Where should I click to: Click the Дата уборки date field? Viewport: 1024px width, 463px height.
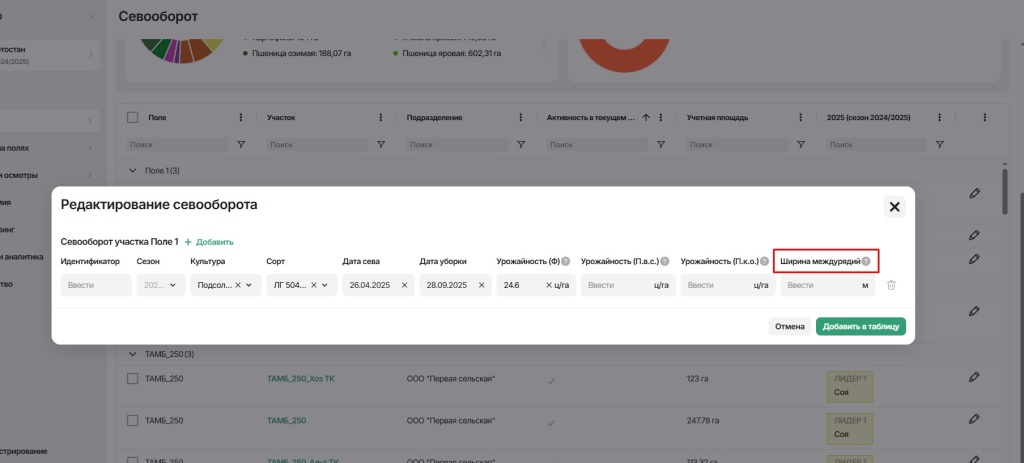(x=455, y=285)
